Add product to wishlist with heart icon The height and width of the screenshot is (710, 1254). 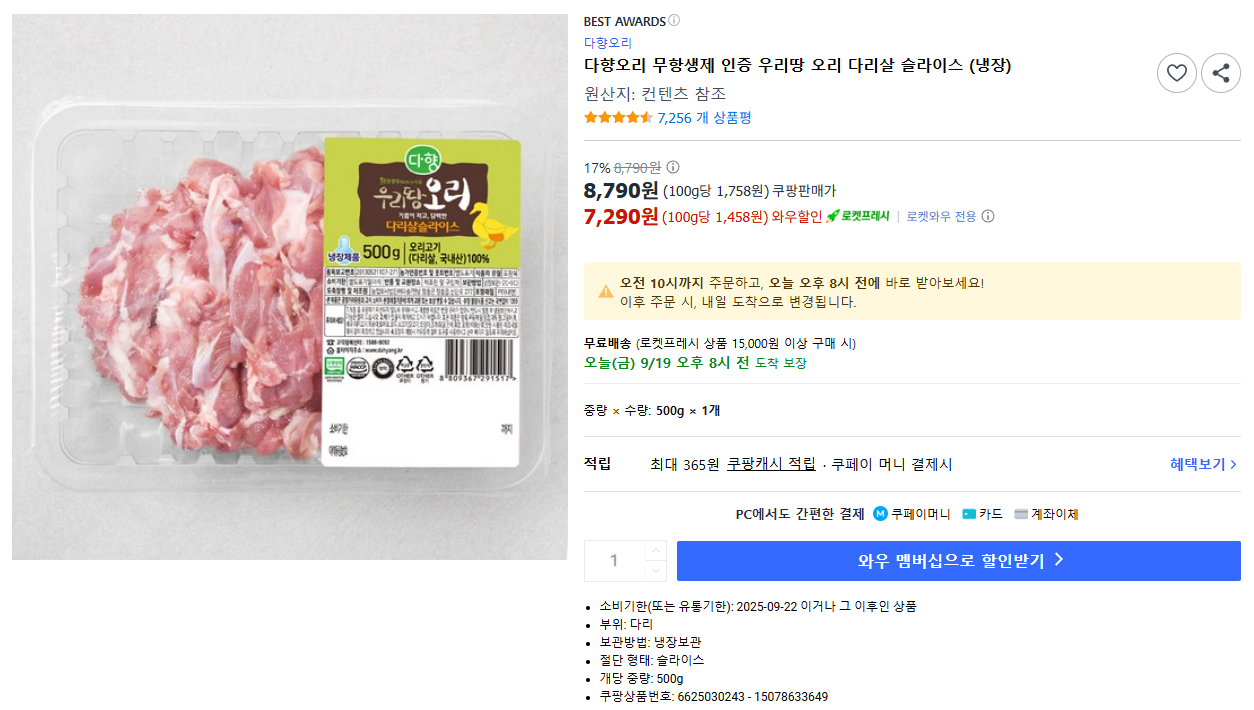[1176, 73]
